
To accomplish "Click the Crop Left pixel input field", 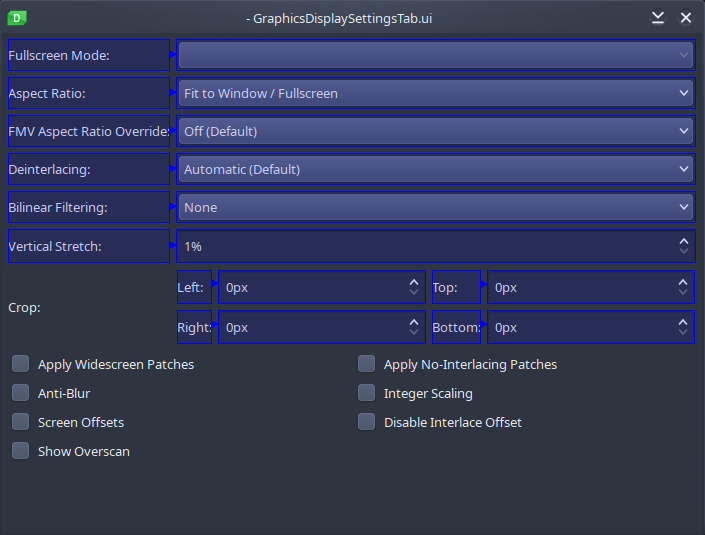I will pos(310,287).
